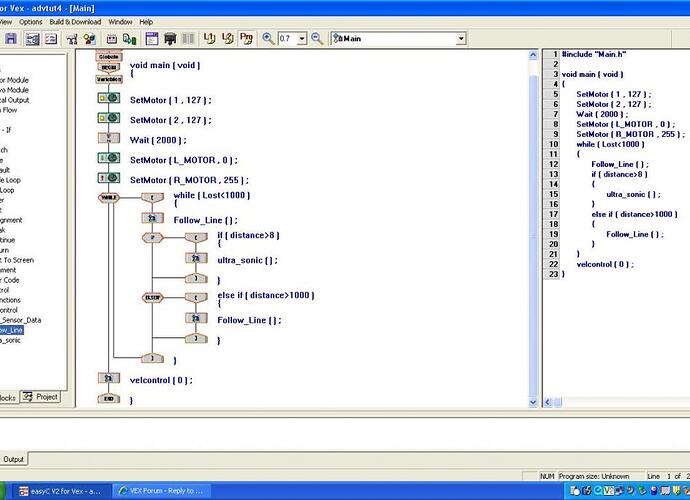
Task: Click '_Sensor_Data' item in left list
Action: 21,320
